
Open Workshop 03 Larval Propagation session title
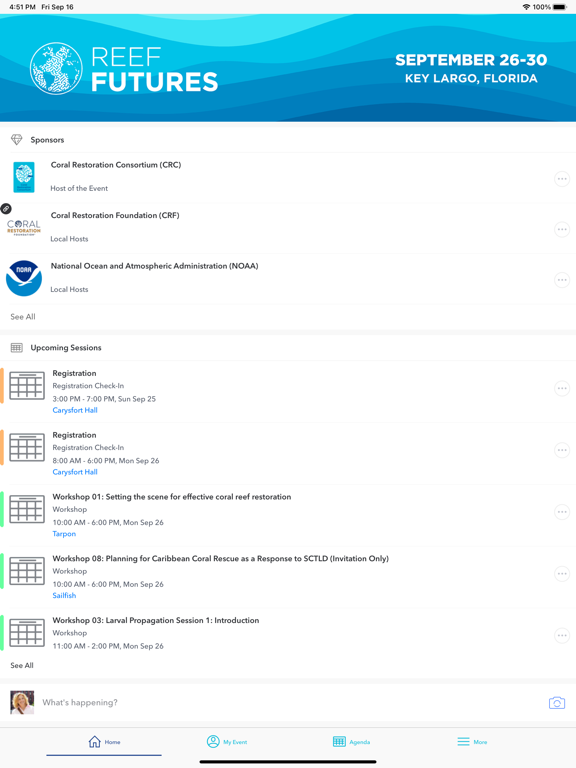(x=156, y=620)
